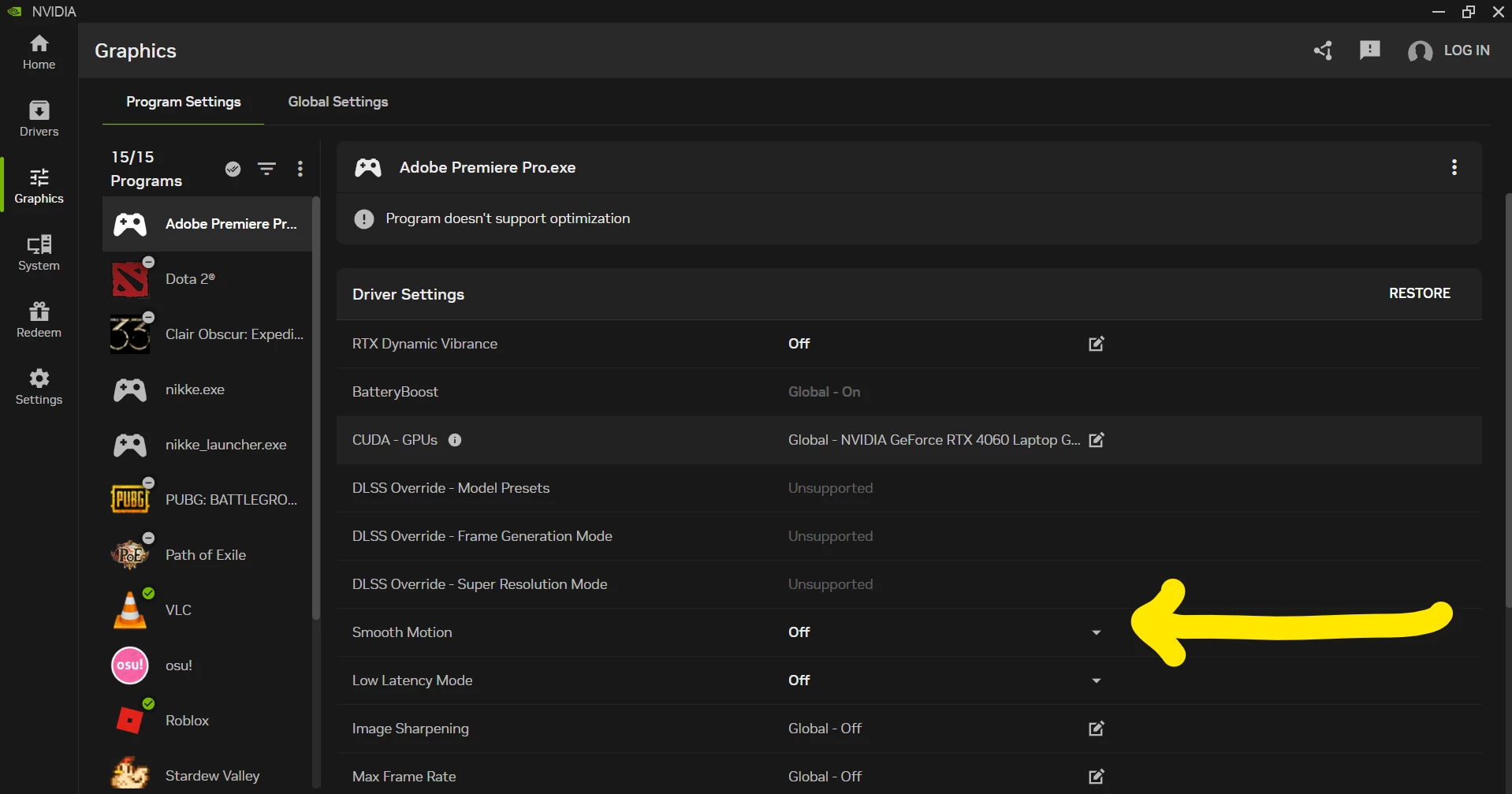Click DLSS Override - Frame Generation Mode row
Screen dimensions: 1512x794
pyautogui.click(x=909, y=536)
